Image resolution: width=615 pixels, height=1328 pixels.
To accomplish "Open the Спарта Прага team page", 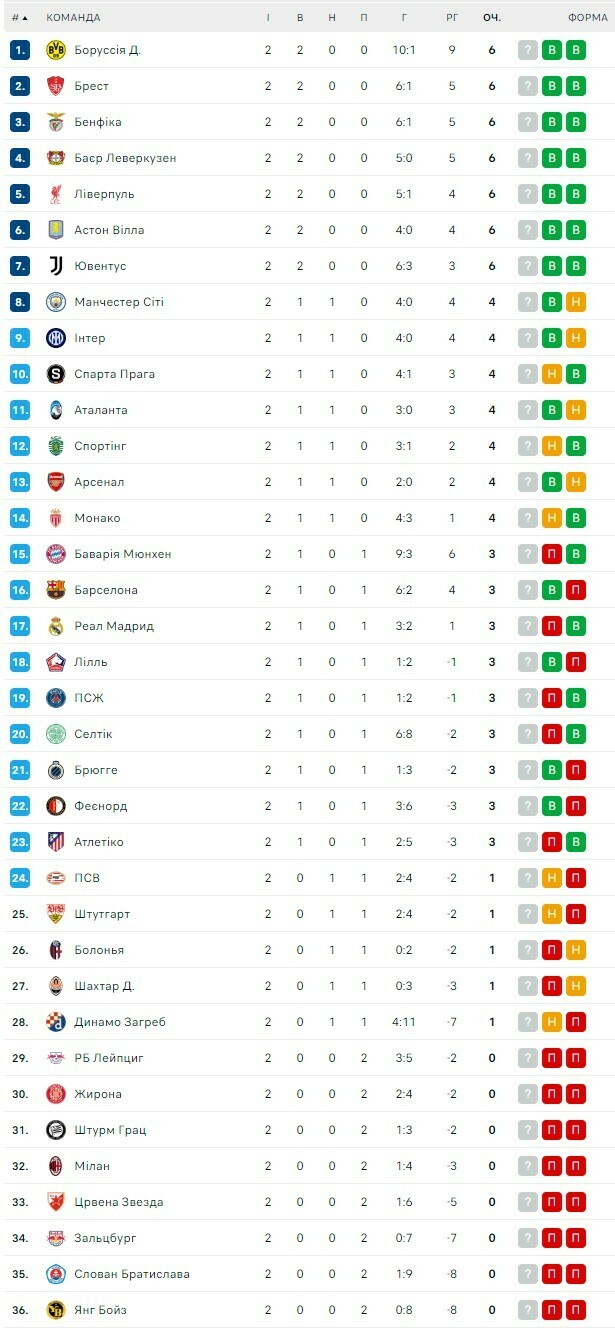I will (114, 374).
